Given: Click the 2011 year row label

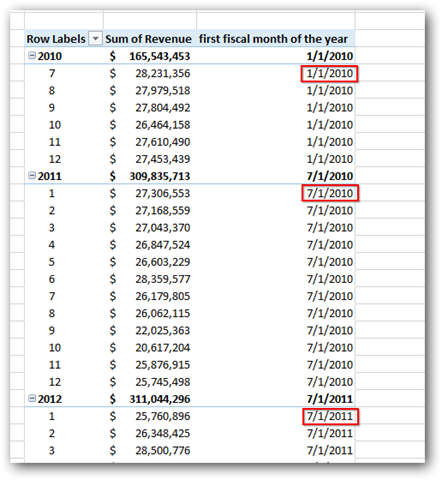Looking at the screenshot, I should pyautogui.click(x=50, y=176).
